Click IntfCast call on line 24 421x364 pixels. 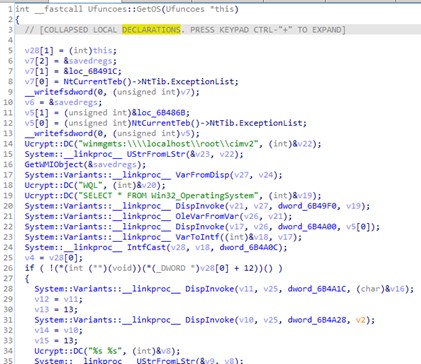pos(146,247)
